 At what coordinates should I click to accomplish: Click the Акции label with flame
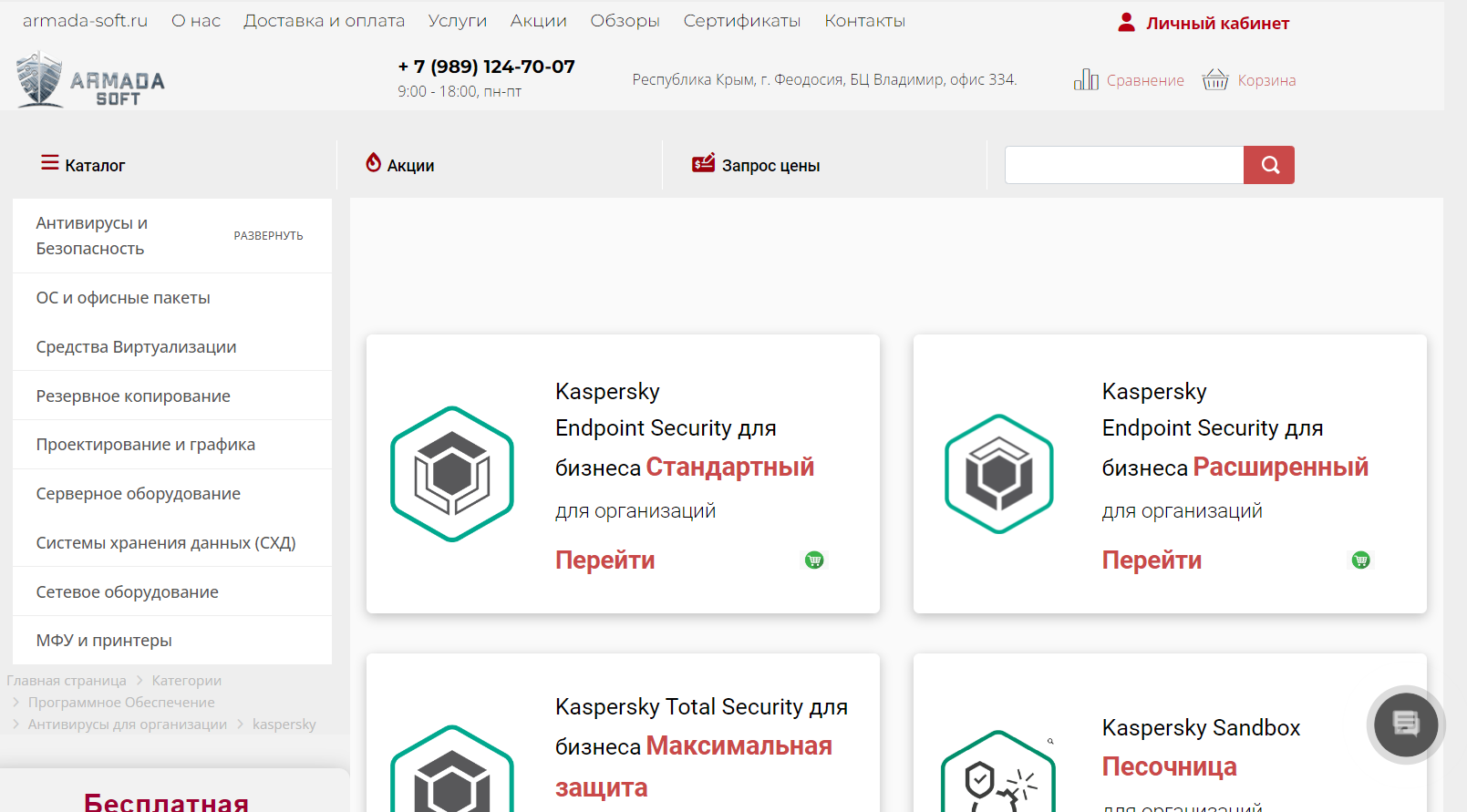click(x=410, y=165)
